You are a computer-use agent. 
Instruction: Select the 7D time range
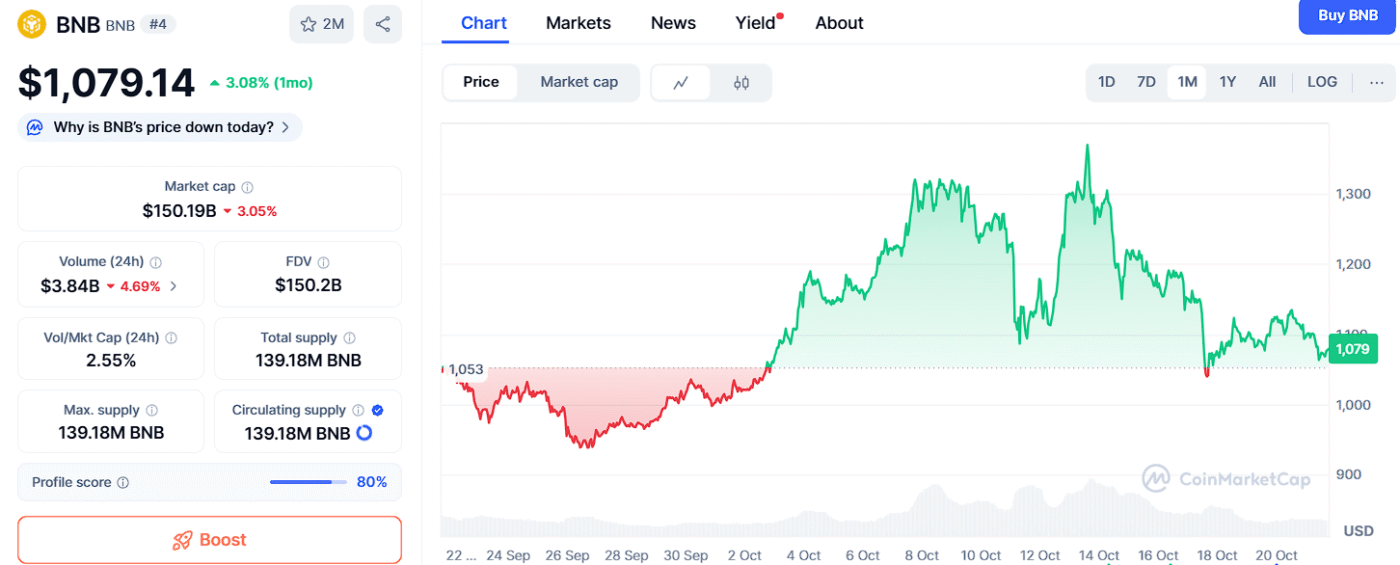[x=1146, y=82]
